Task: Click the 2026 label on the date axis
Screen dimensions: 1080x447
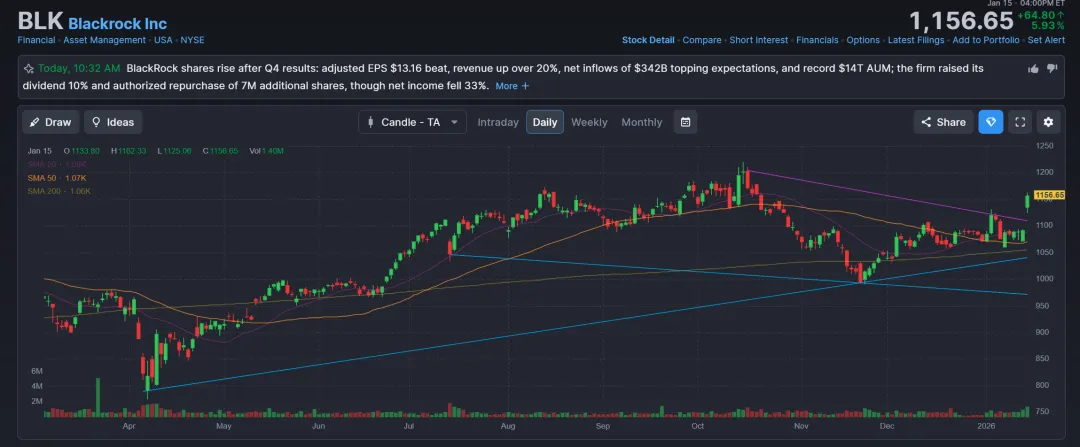Action: pos(988,426)
